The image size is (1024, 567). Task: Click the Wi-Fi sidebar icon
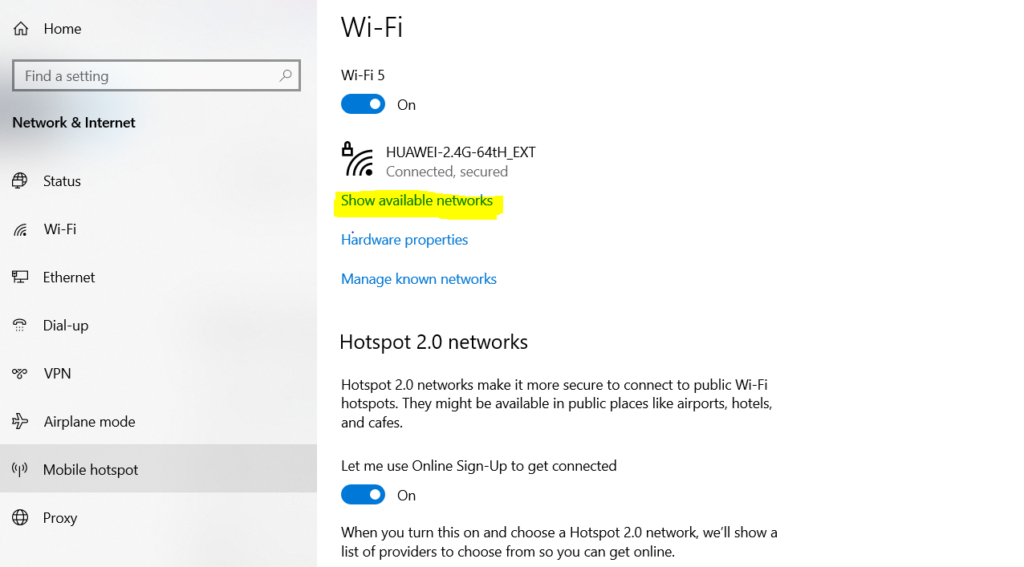click(20, 230)
